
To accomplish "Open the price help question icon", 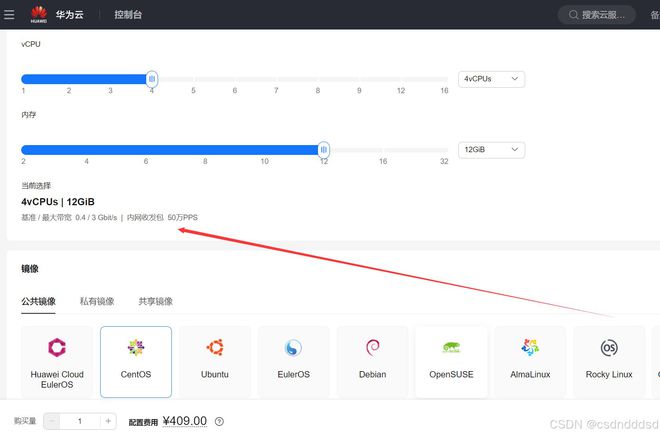I will coord(219,421).
